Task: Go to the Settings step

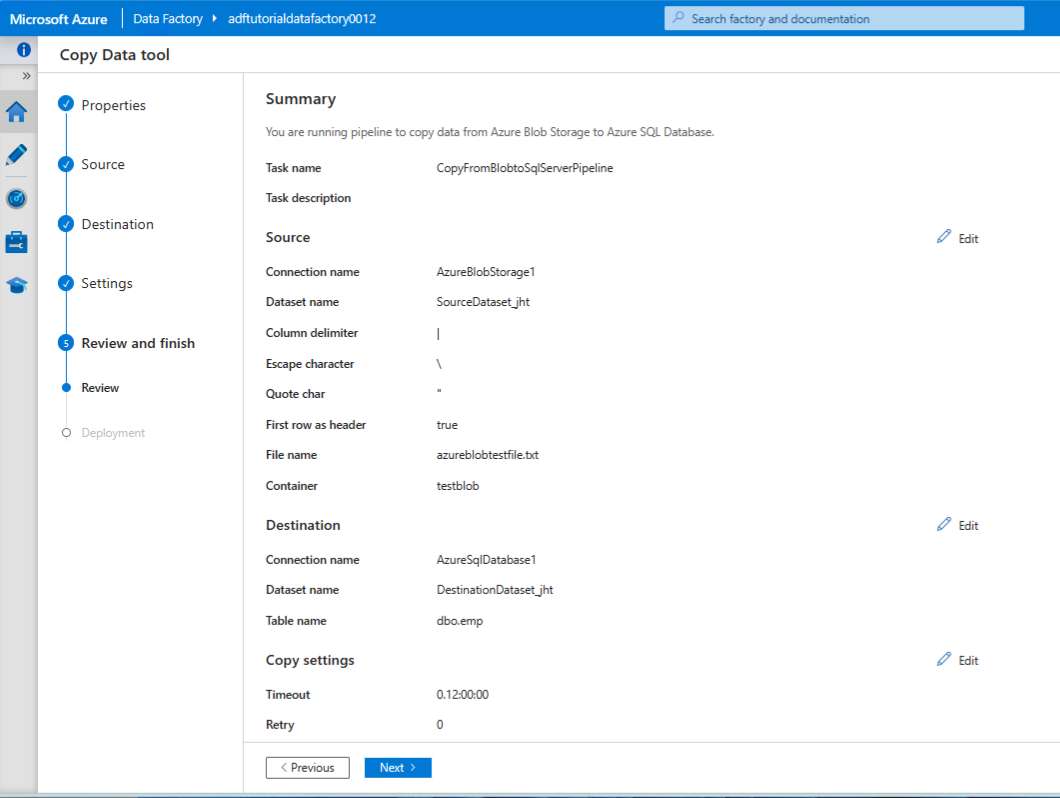Action: pos(107,283)
